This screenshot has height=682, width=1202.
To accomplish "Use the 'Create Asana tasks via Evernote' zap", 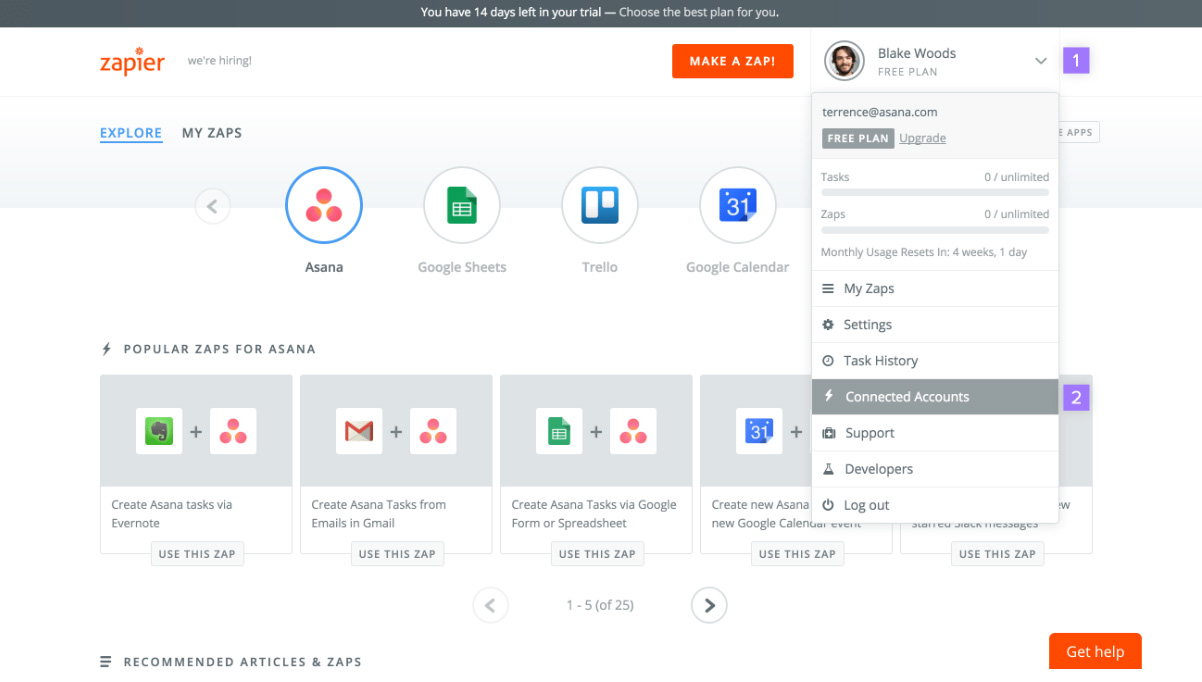I will point(197,554).
